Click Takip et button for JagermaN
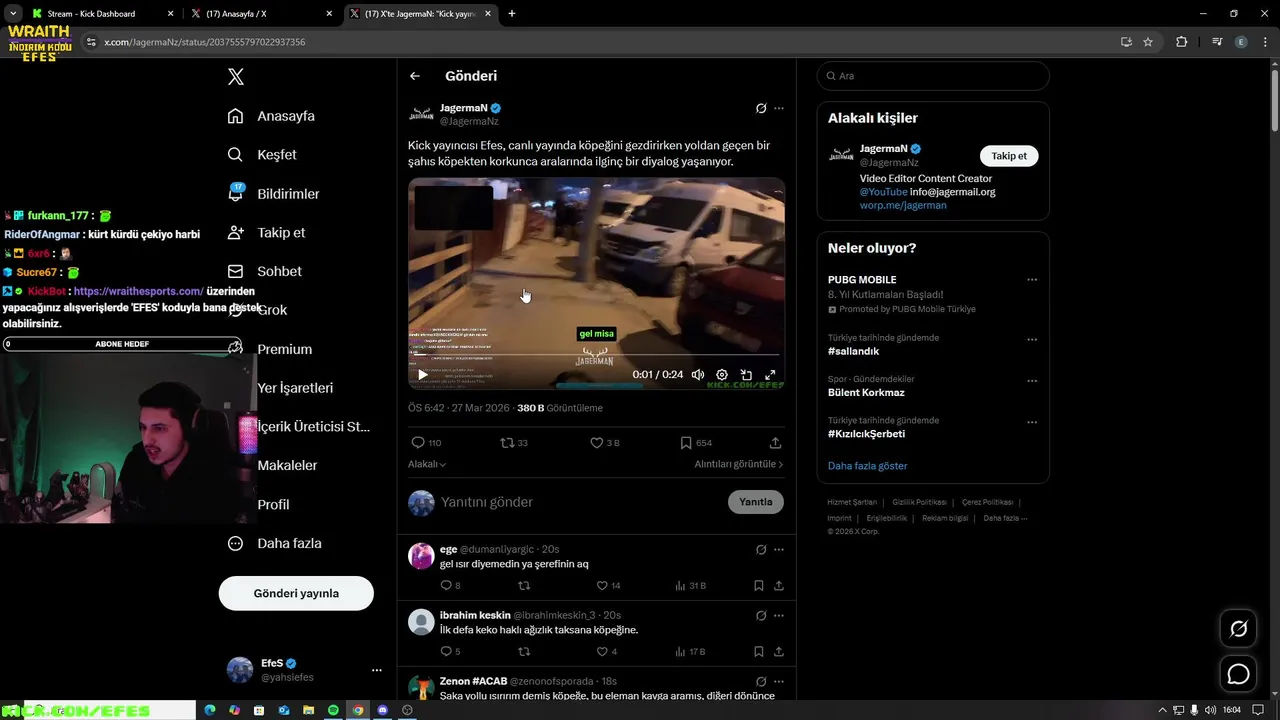 point(1009,156)
